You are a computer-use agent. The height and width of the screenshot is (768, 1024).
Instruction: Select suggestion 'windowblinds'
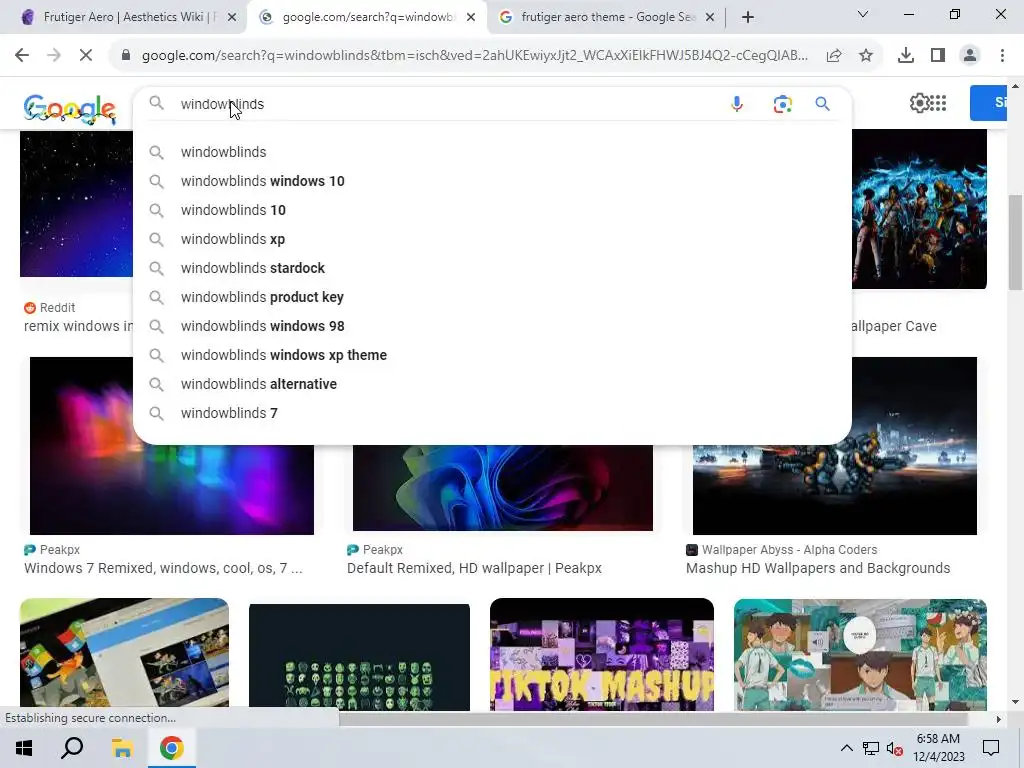(x=492, y=152)
